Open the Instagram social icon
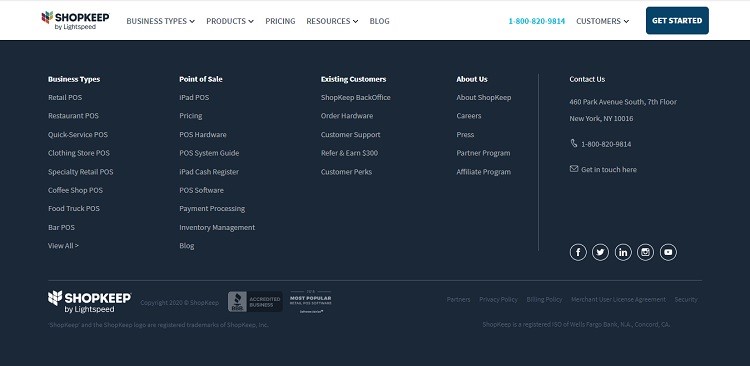Image resolution: width=750 pixels, height=366 pixels. 645,252
